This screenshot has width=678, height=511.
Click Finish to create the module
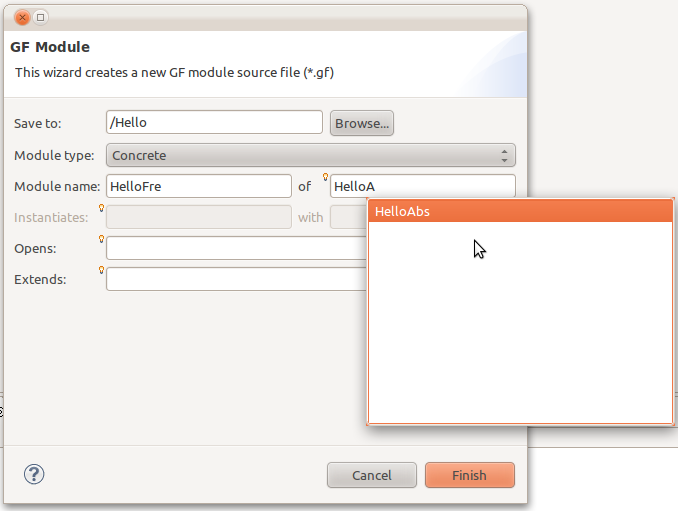click(469, 475)
